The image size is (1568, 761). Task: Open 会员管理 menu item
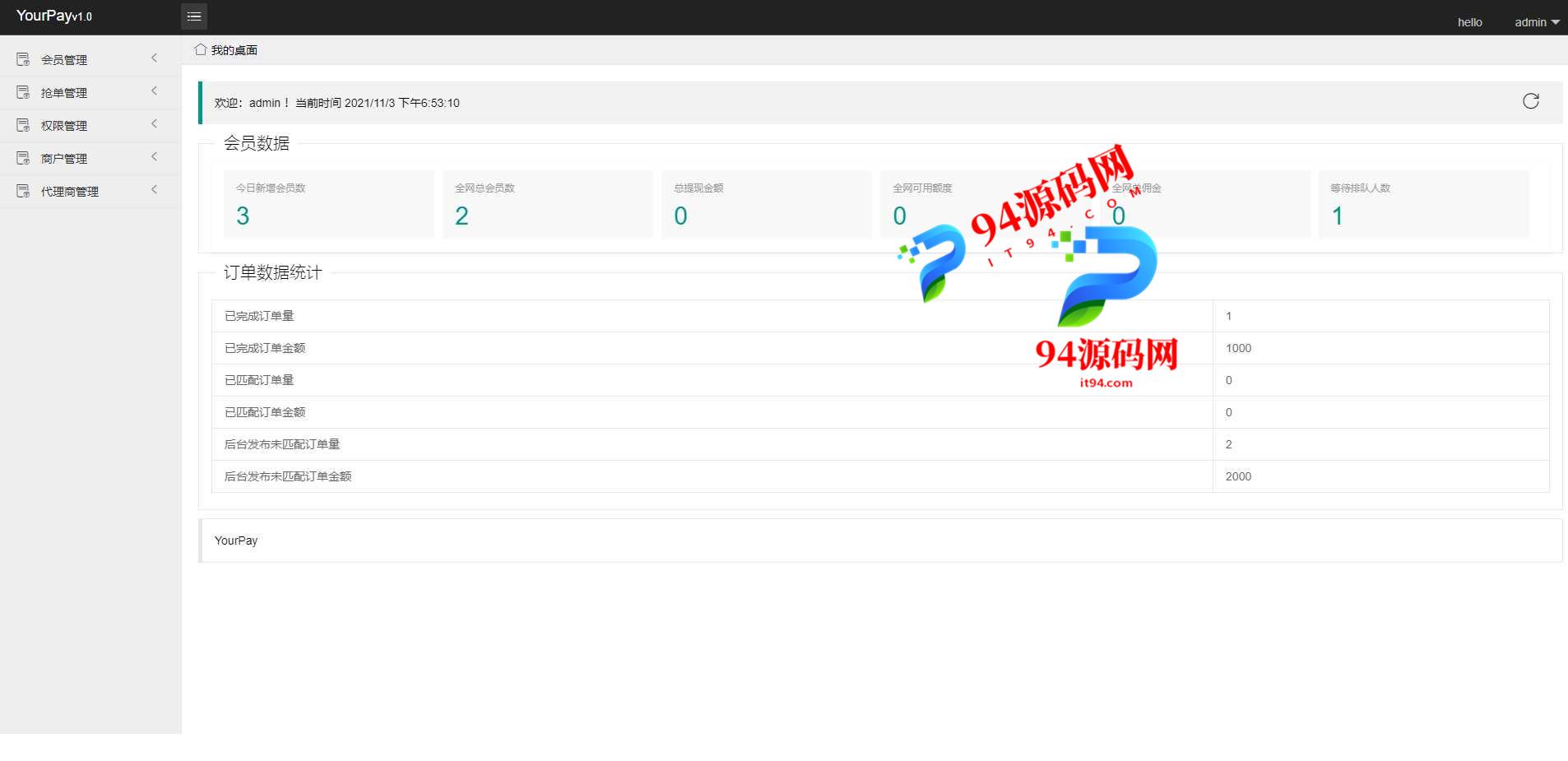[x=90, y=59]
